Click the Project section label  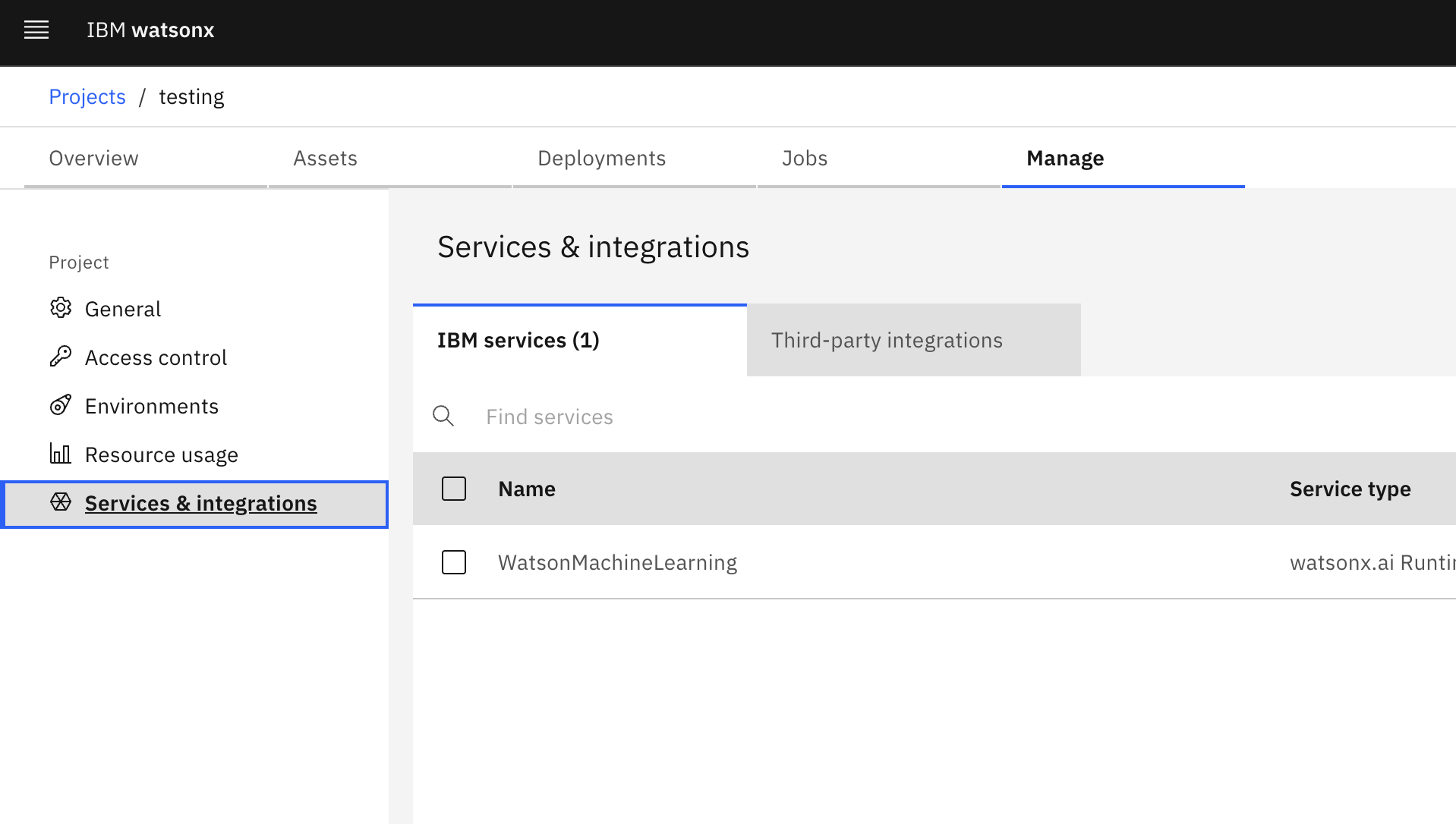click(x=79, y=263)
